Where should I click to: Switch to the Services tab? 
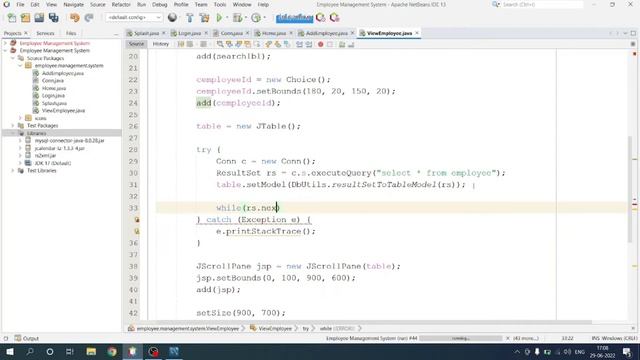45,33
